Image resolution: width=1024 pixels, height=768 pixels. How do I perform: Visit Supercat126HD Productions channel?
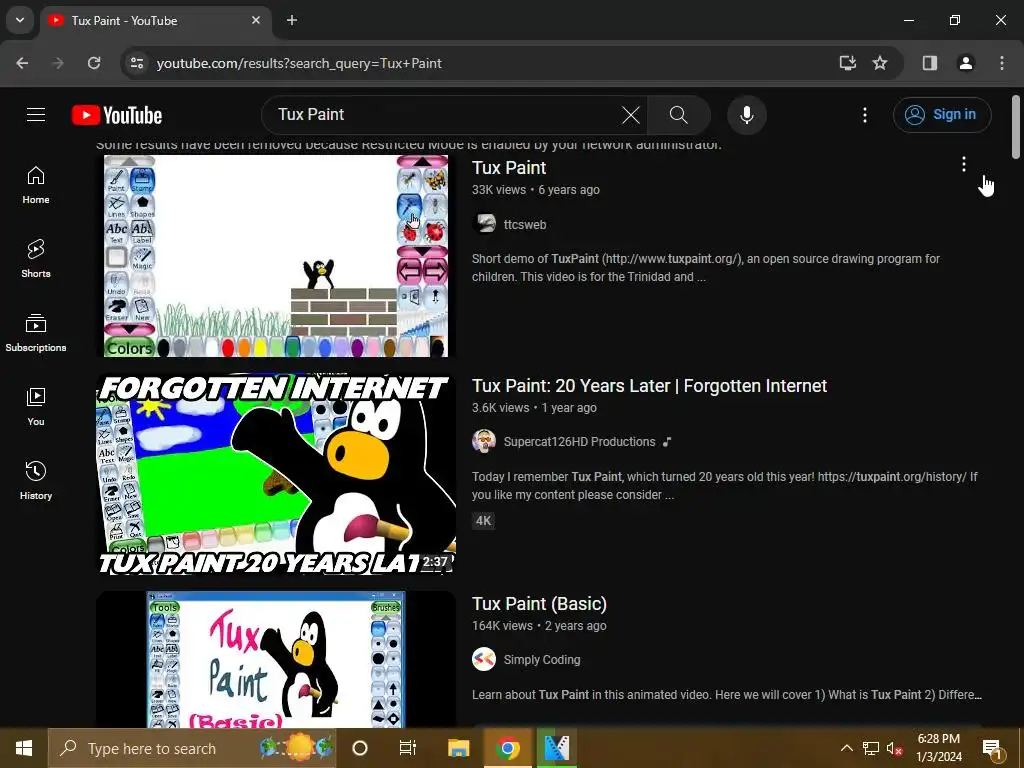point(579,442)
